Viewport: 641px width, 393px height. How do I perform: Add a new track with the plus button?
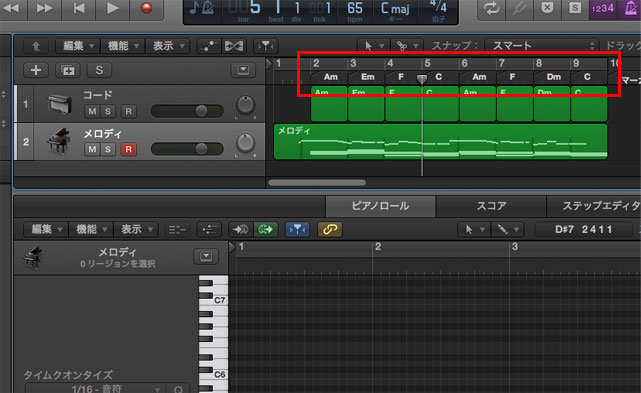[36, 70]
